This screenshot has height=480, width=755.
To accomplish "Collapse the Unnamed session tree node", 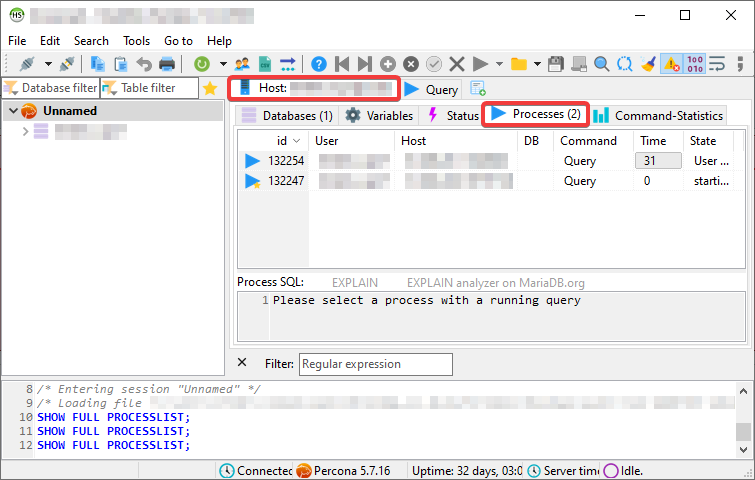I will 13,111.
